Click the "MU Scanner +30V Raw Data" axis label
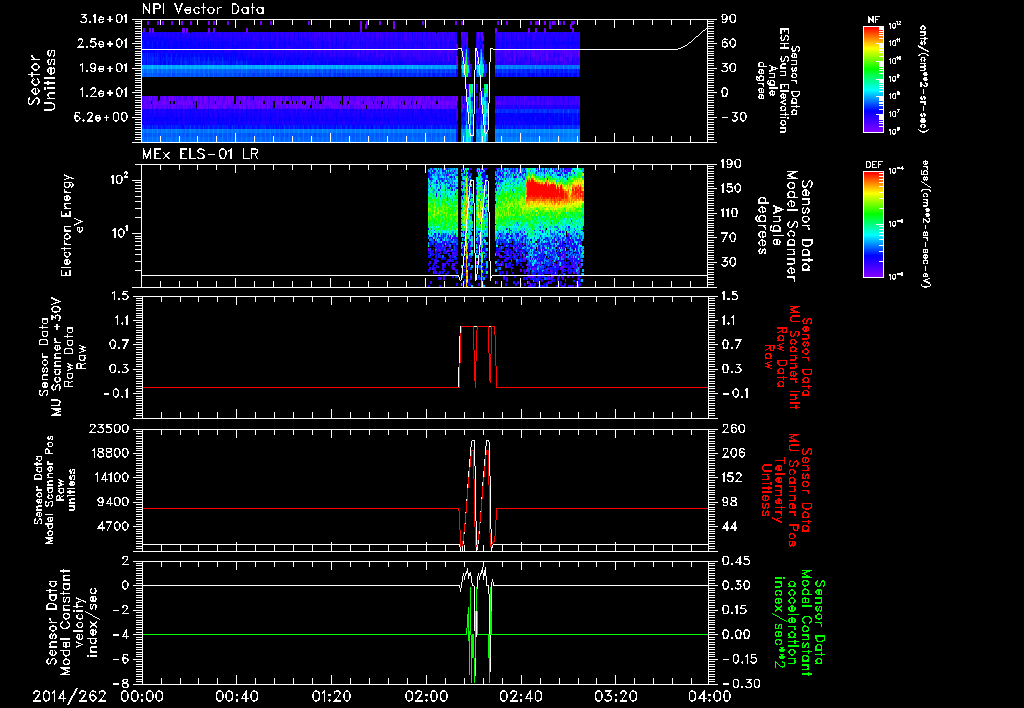 click(63, 357)
